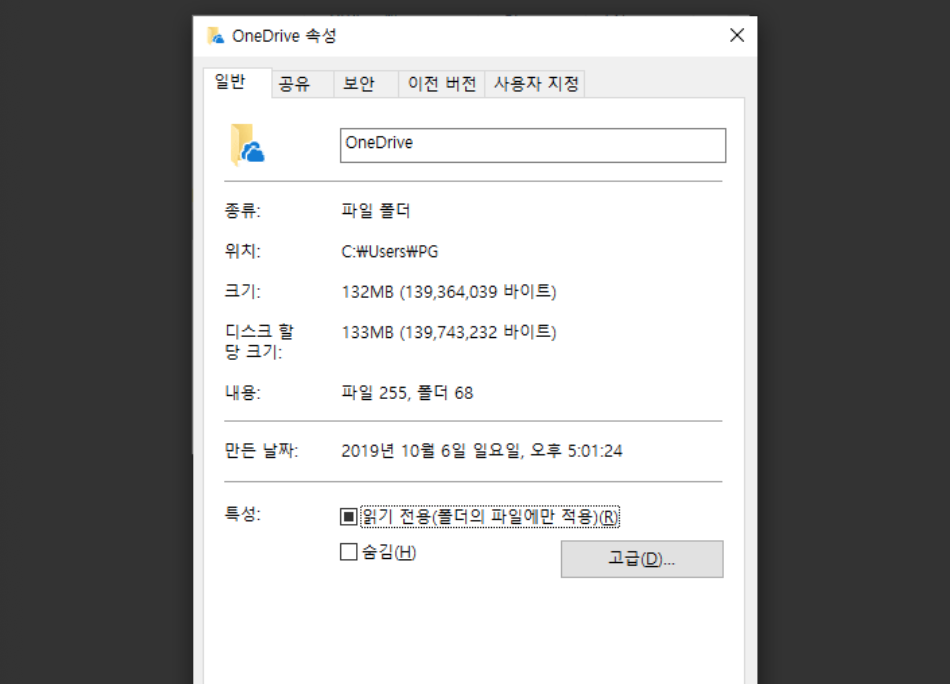Click the 종류: label

pos(242,211)
